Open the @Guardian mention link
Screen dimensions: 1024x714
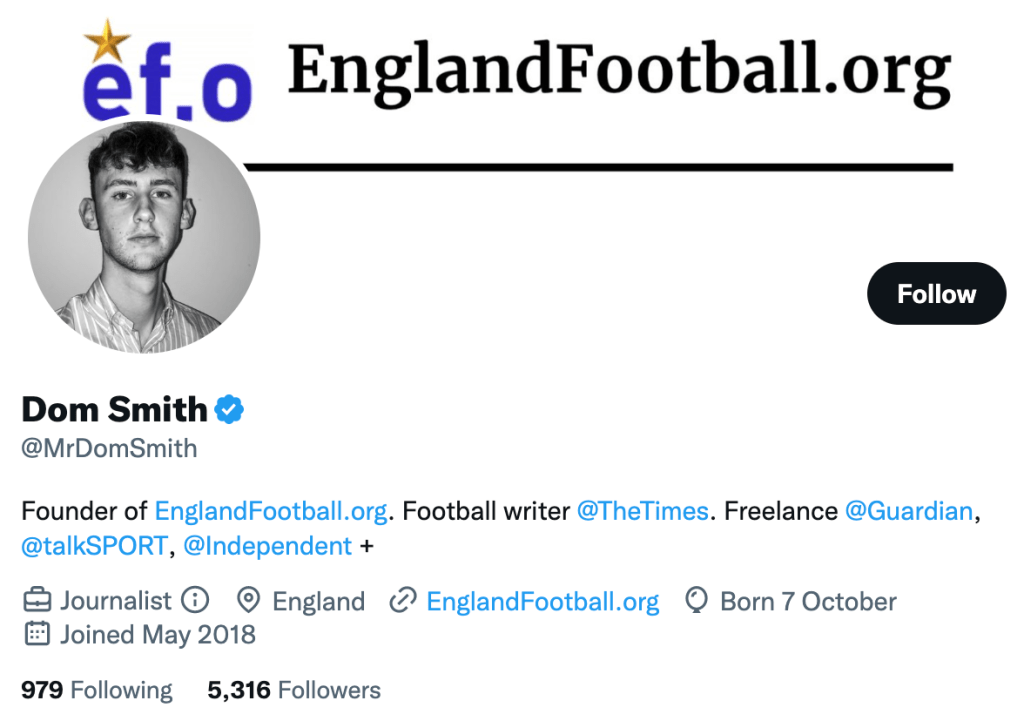[x=908, y=511]
